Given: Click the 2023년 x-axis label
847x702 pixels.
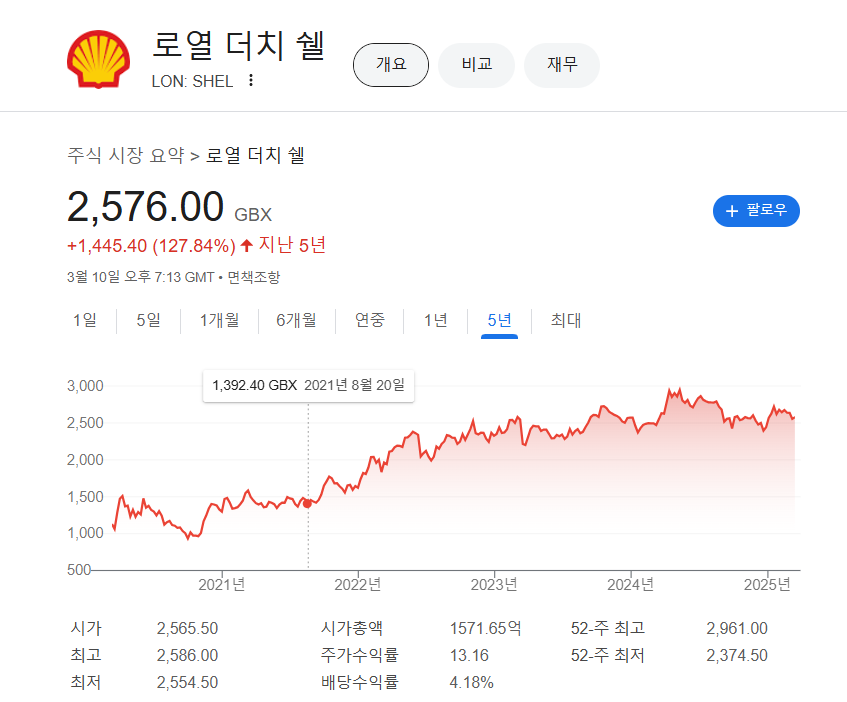Looking at the screenshot, I should pos(494,585).
